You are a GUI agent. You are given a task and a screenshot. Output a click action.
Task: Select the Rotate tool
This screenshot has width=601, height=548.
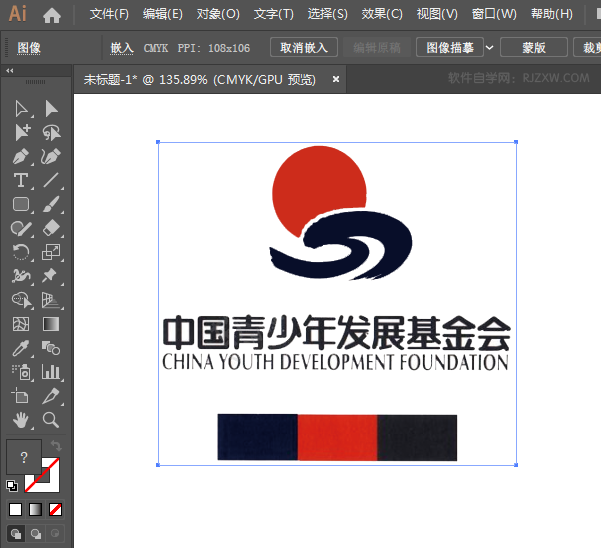(21, 252)
